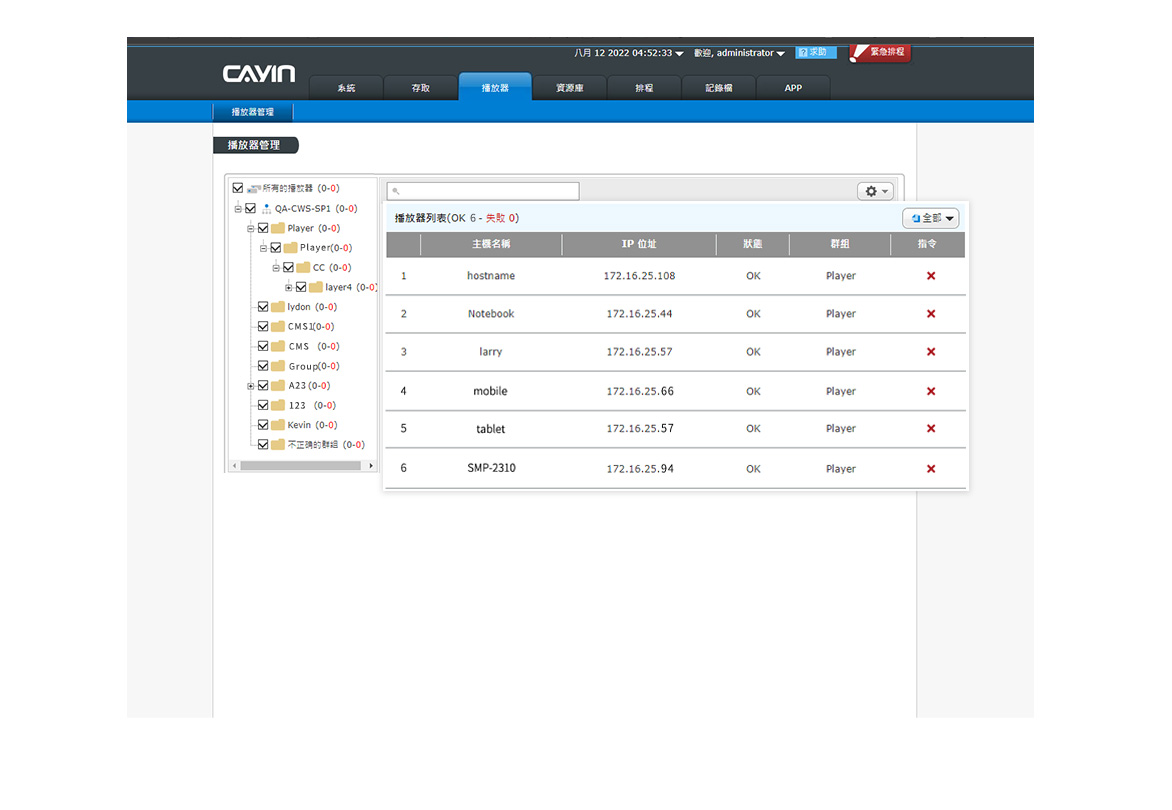1172x810 pixels.
Task: Click the 緊急排程 button
Action: coord(881,52)
